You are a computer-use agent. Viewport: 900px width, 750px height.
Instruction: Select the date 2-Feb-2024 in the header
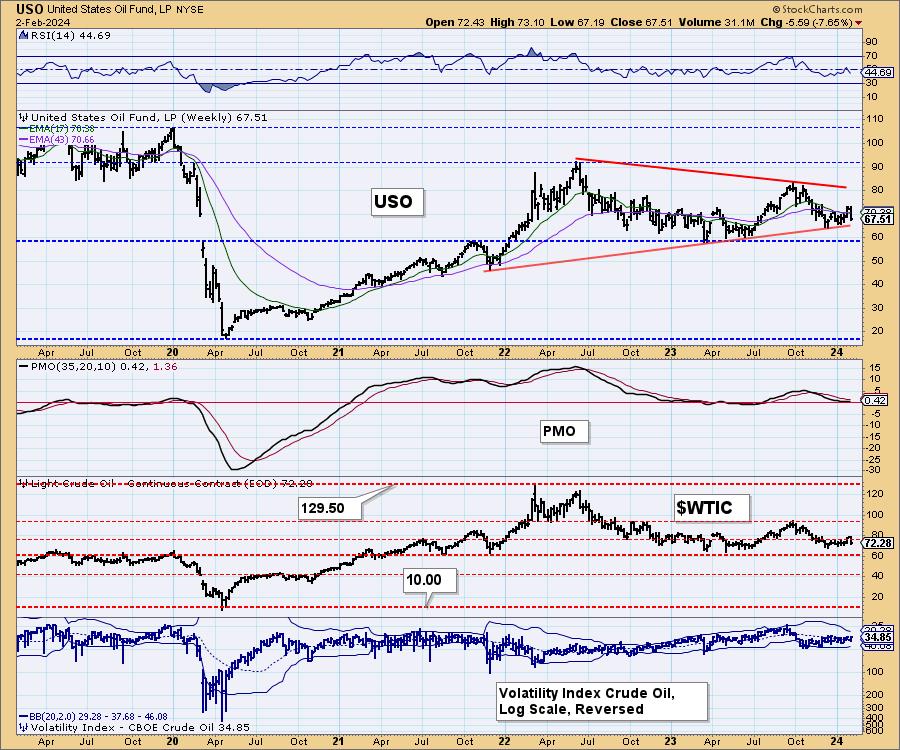click(43, 22)
